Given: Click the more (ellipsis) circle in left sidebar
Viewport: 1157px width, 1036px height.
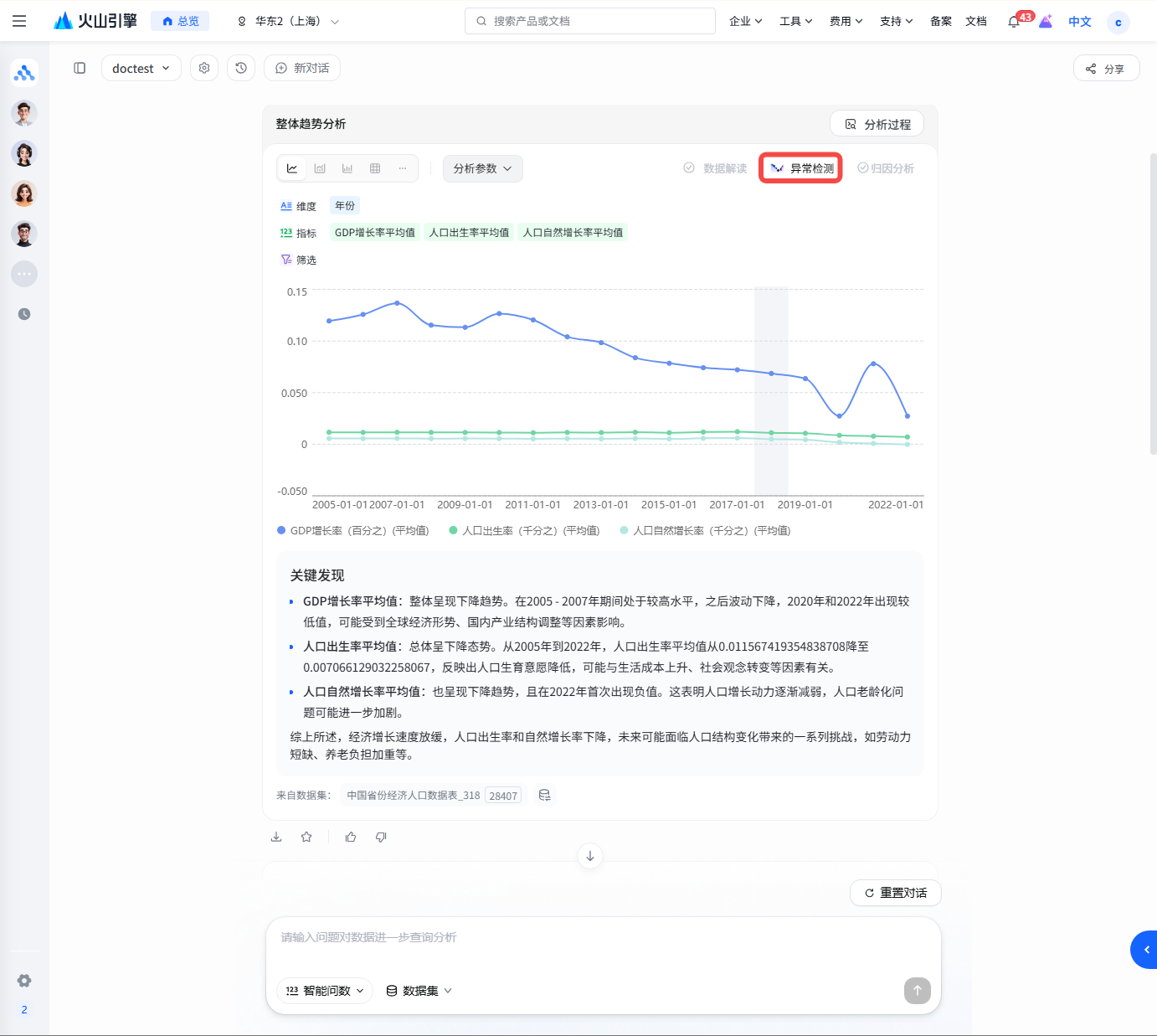Looking at the screenshot, I should click(24, 274).
